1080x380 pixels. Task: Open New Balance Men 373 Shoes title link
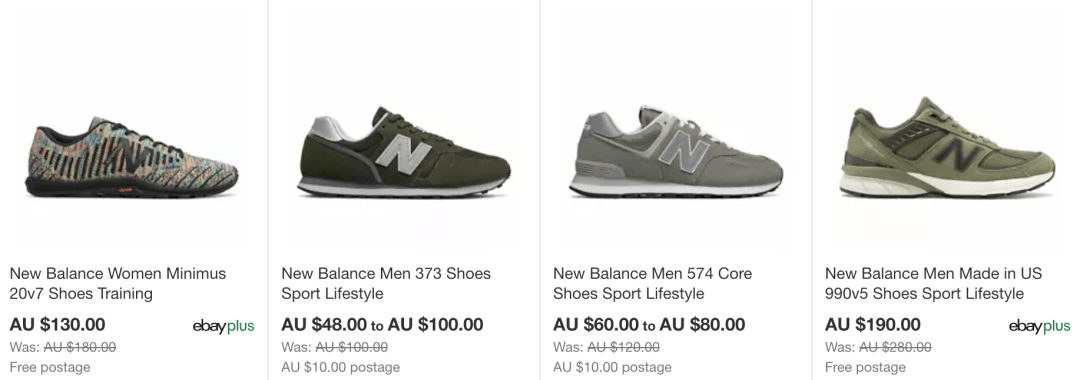coord(386,284)
